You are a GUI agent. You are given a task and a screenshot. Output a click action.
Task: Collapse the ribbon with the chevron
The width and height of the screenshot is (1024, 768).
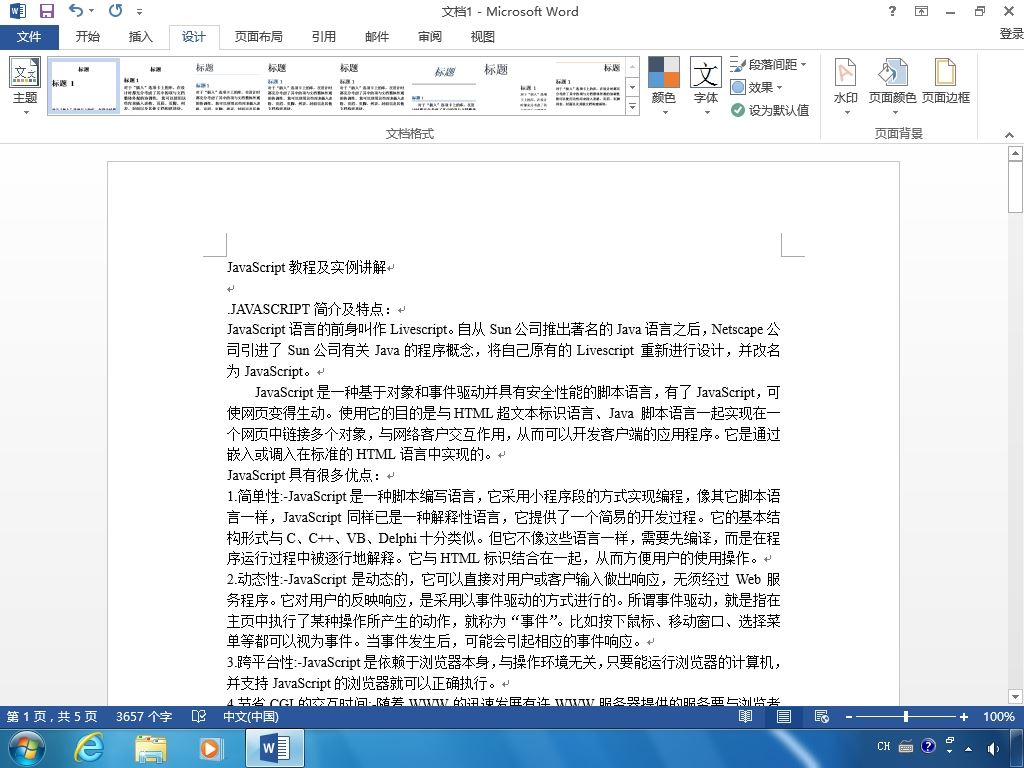(1010, 135)
